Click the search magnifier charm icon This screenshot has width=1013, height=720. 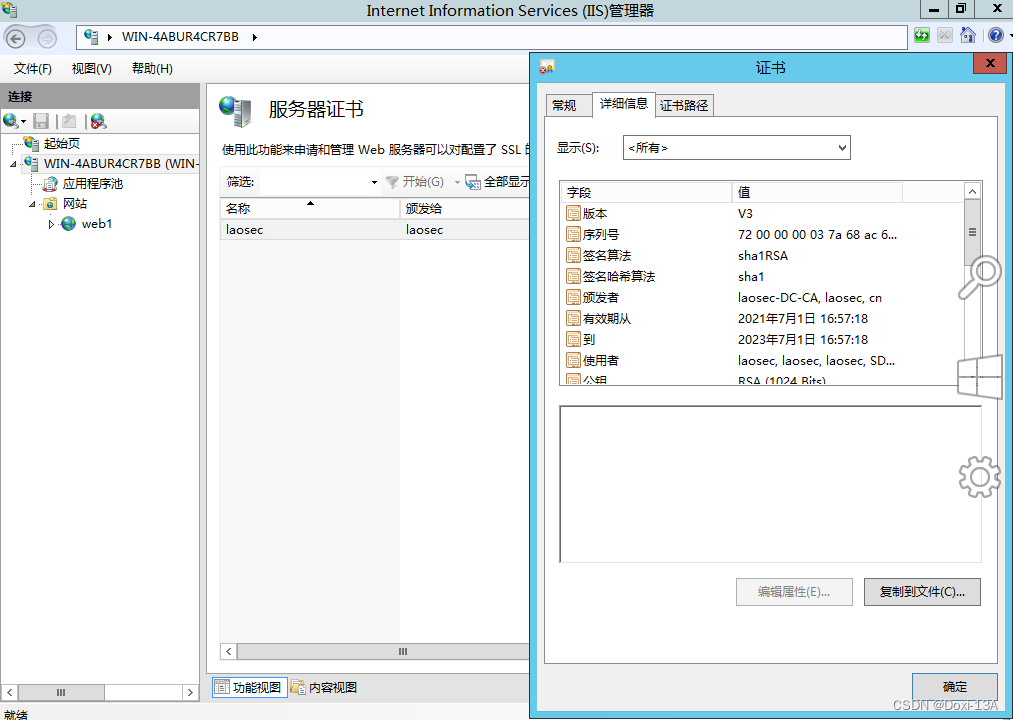tap(979, 277)
